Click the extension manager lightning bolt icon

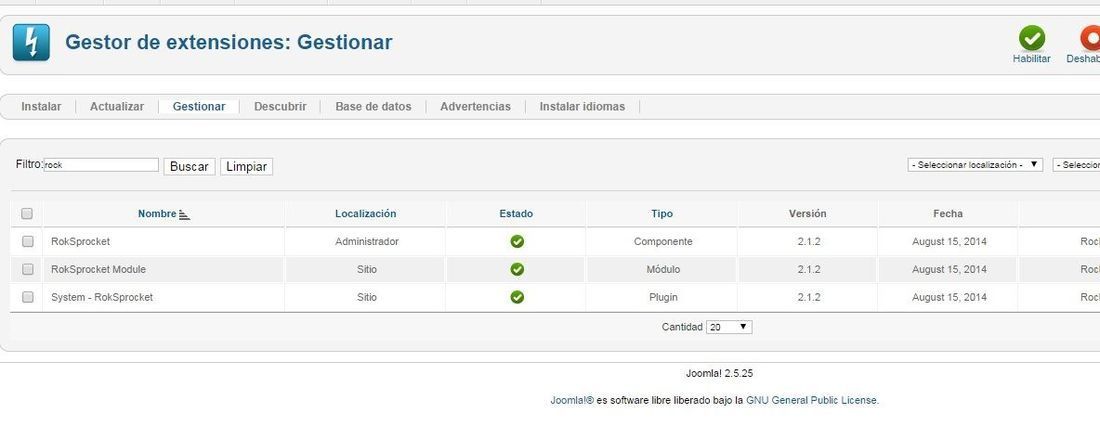31,42
